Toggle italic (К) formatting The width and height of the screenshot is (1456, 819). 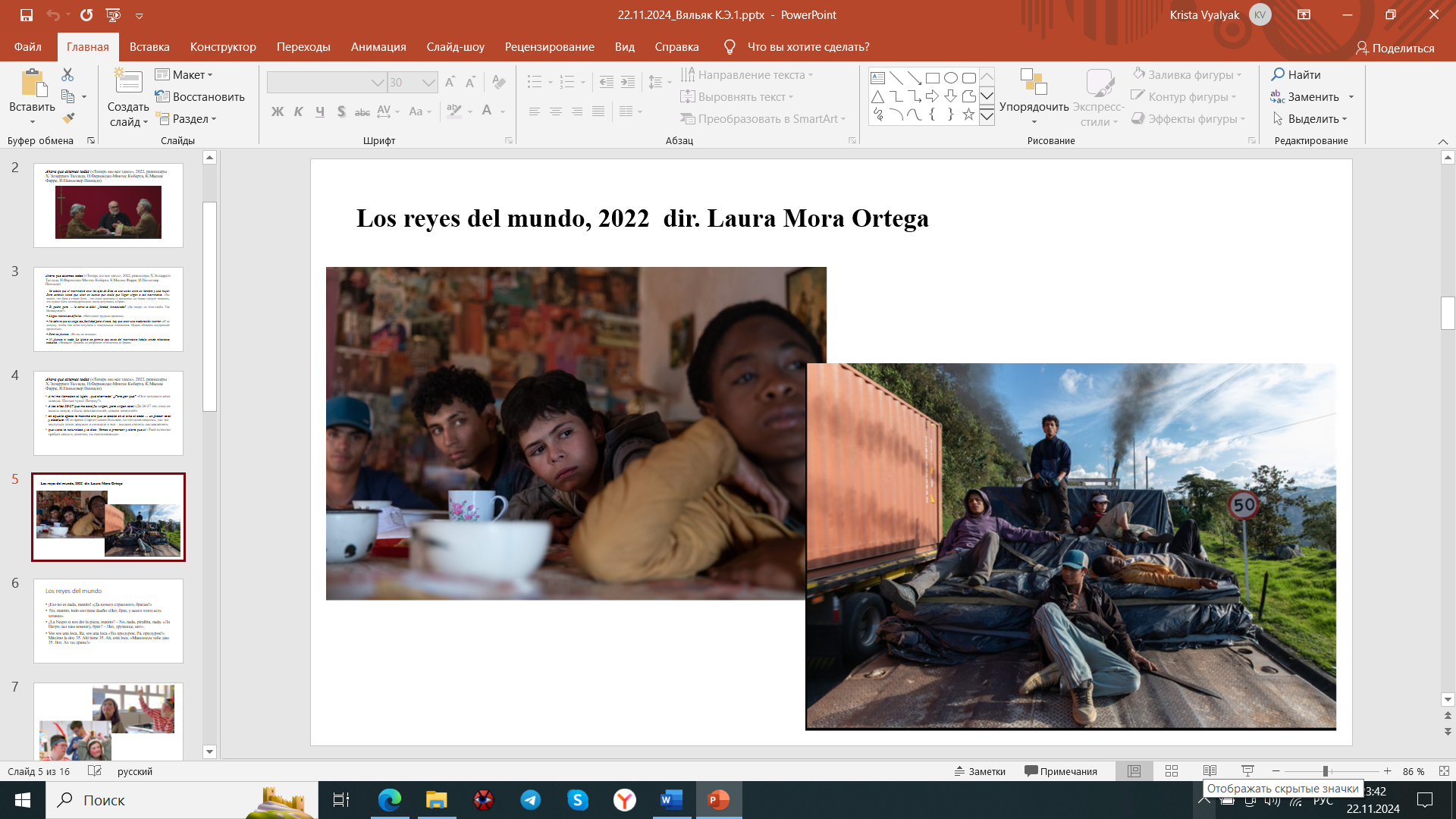click(x=299, y=111)
